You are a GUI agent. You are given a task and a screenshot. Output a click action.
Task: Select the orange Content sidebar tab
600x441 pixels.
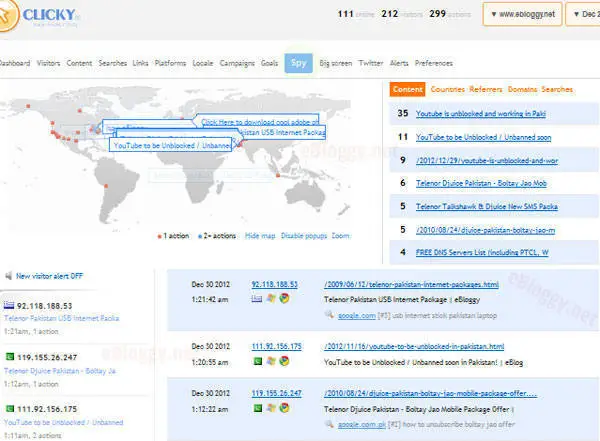click(408, 89)
